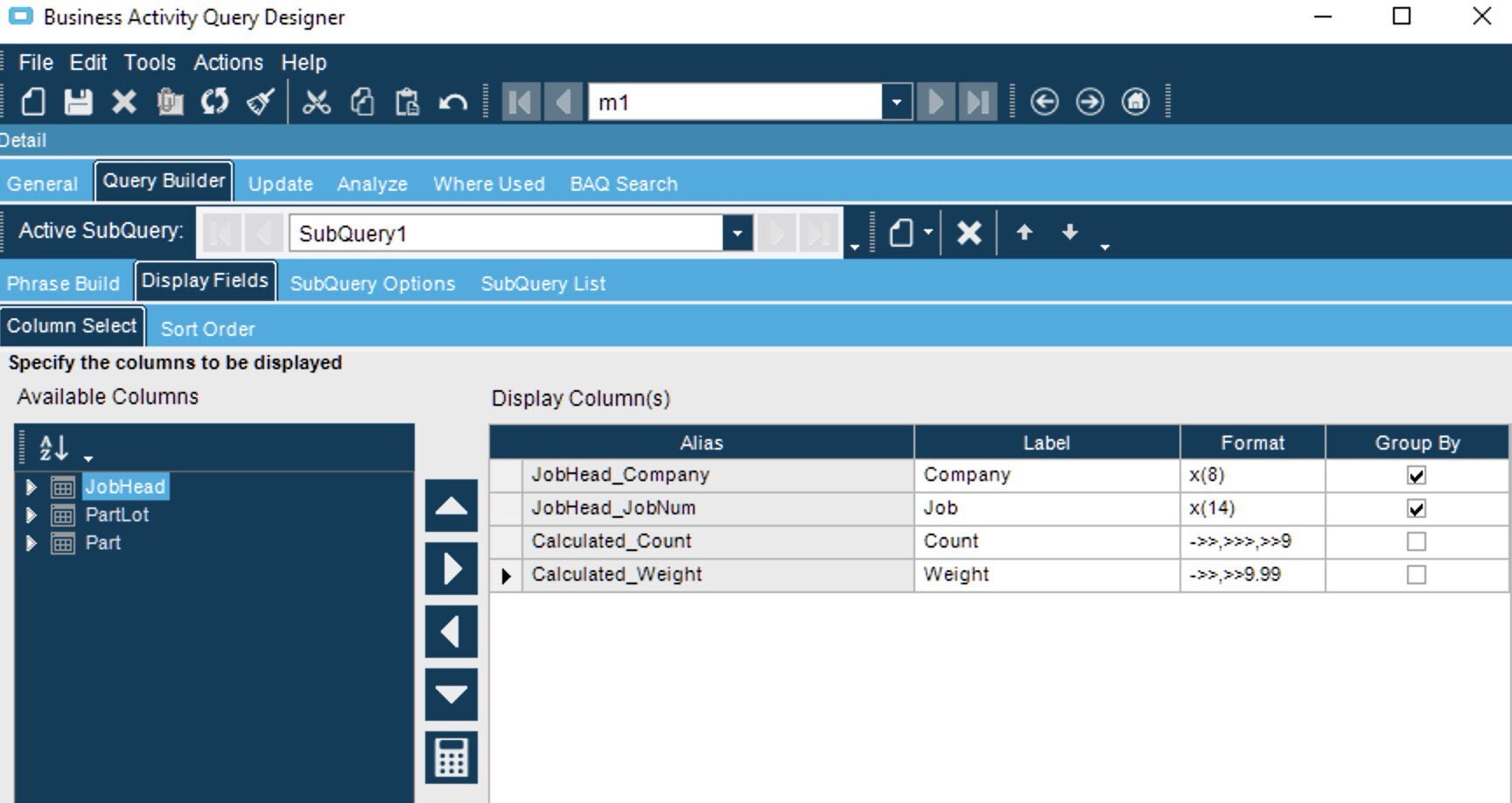Viewport: 1512px width, 803px height.
Task: Uncheck Group By for JobHead_JobNum
Action: coord(1416,508)
